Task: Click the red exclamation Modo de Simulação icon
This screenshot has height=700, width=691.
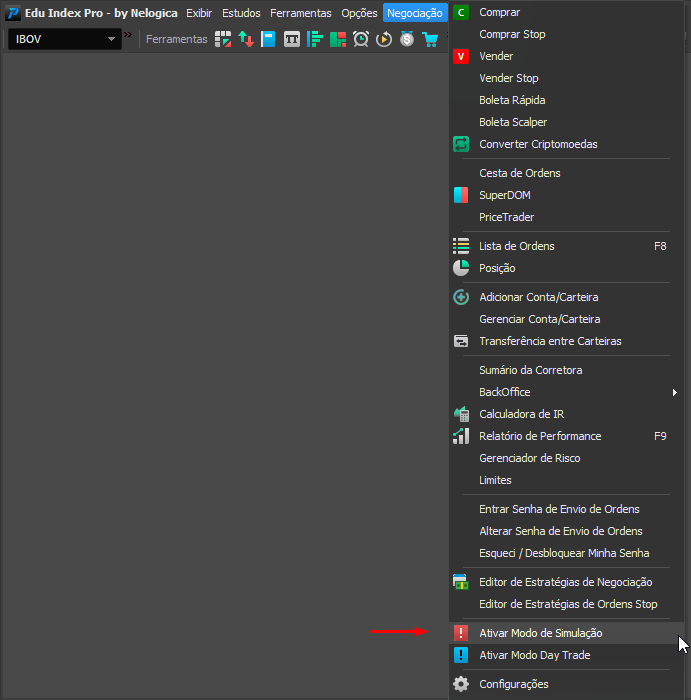Action: 461,633
